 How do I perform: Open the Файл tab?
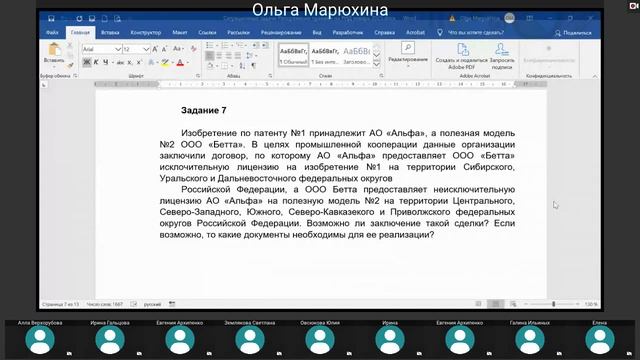(x=52, y=32)
